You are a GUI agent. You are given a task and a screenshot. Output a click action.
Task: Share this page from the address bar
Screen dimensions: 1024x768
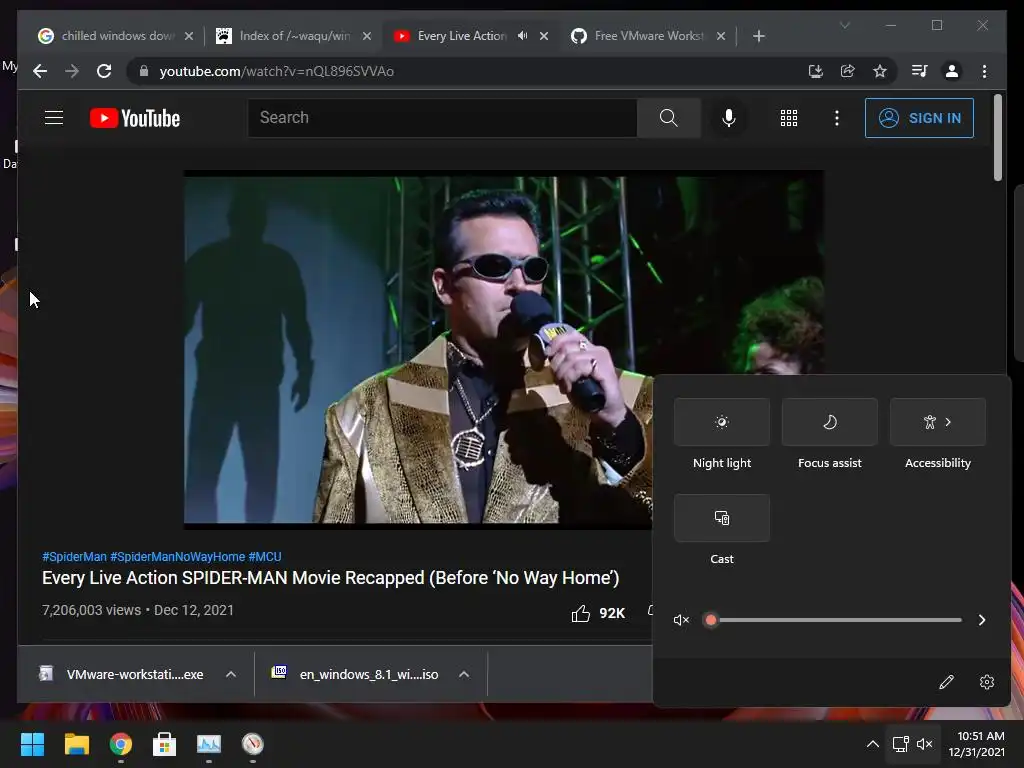[847, 71]
